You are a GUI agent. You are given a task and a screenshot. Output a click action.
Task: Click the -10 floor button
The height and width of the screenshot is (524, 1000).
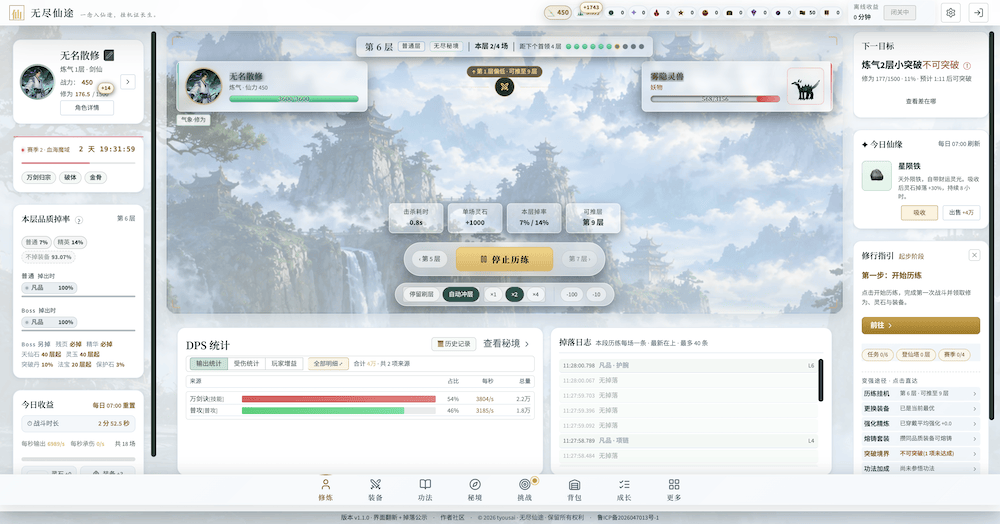(x=596, y=295)
